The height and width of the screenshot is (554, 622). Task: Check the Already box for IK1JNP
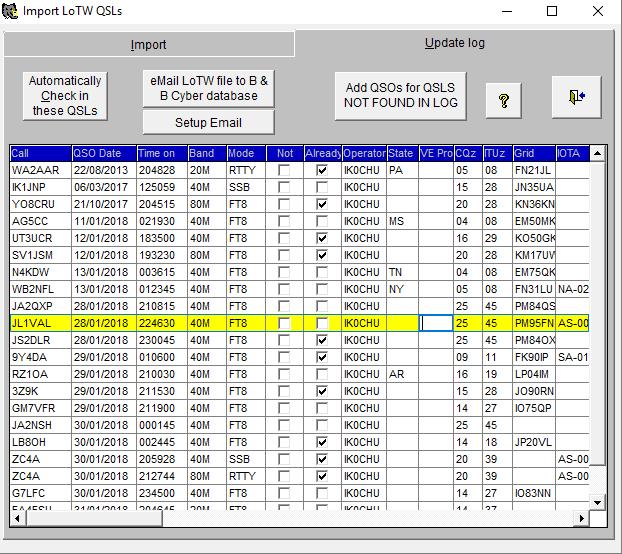click(322, 187)
